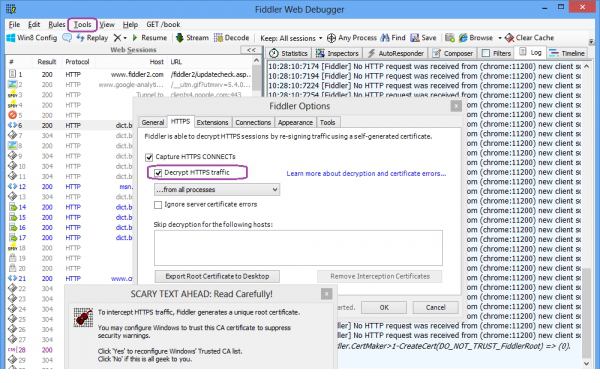Close the SCARY TEXT AHEAD dialog
The height and width of the screenshot is (383, 600).
coord(326,294)
